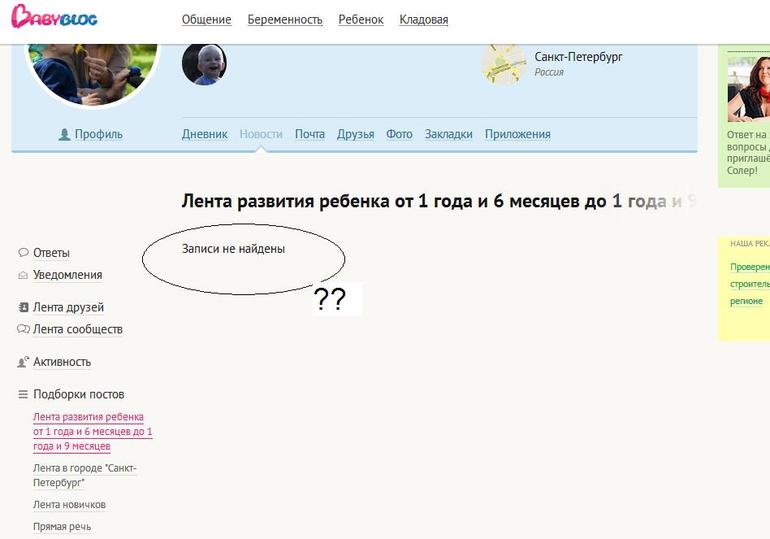Click the Уведомления envelope icon
The width and height of the screenshot is (770, 539).
pos(23,275)
